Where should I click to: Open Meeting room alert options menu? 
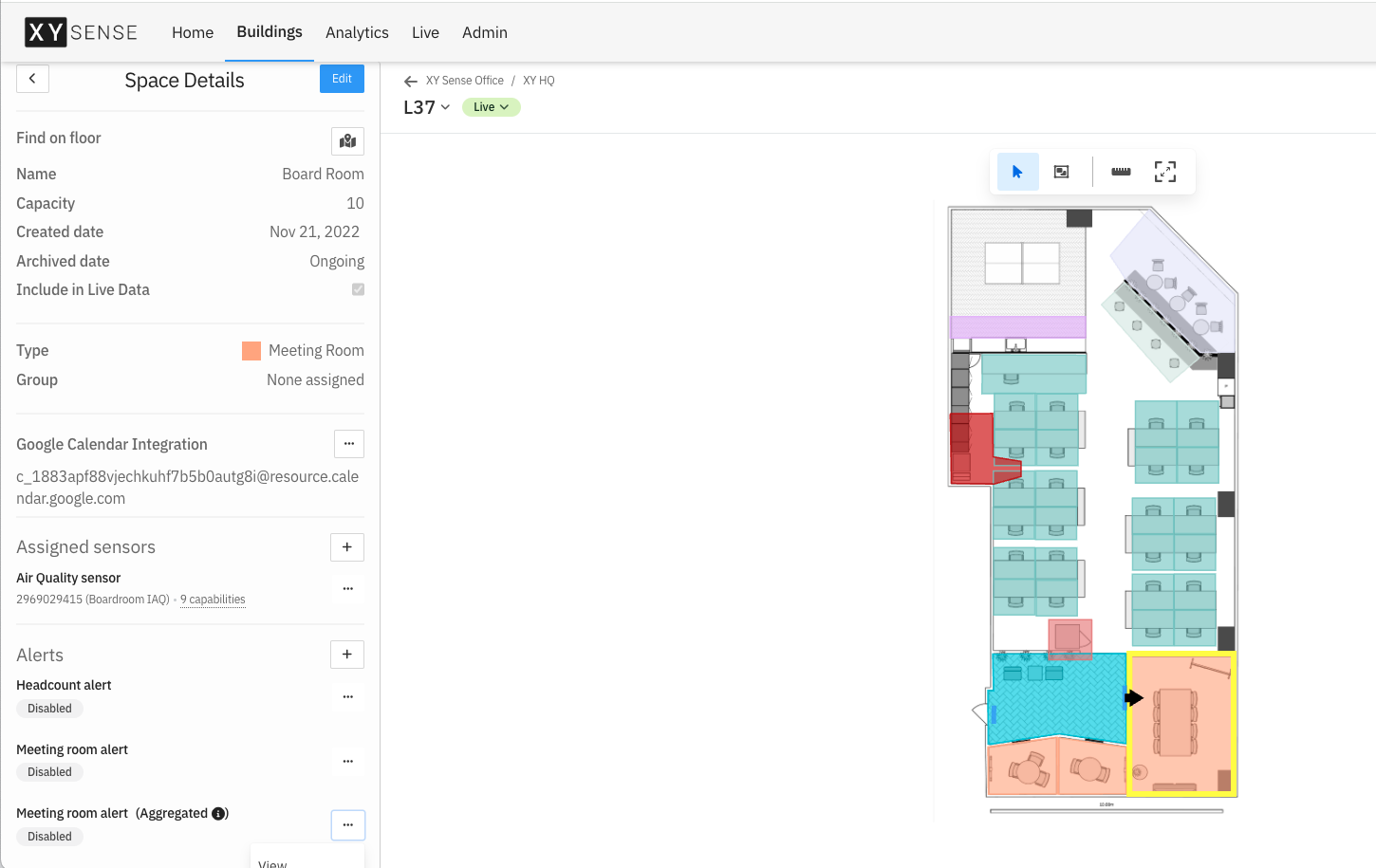[x=347, y=762]
